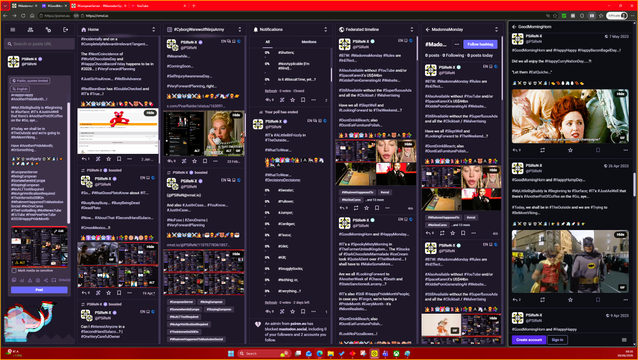Open preferences gear icon in navigation
Viewport: 638px width, 360px height.
48,30
